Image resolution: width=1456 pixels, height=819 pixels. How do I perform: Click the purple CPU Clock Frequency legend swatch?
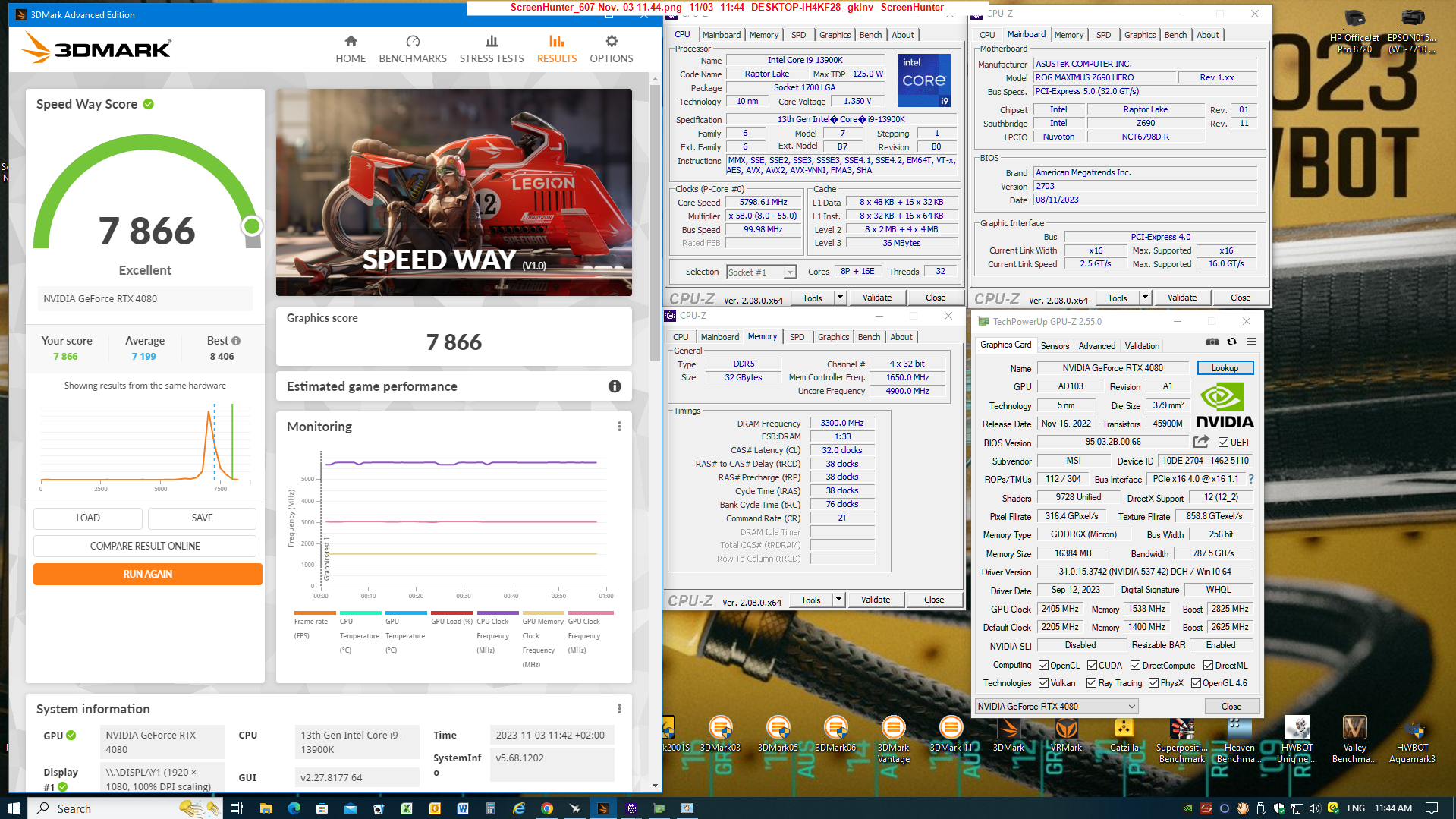498,613
